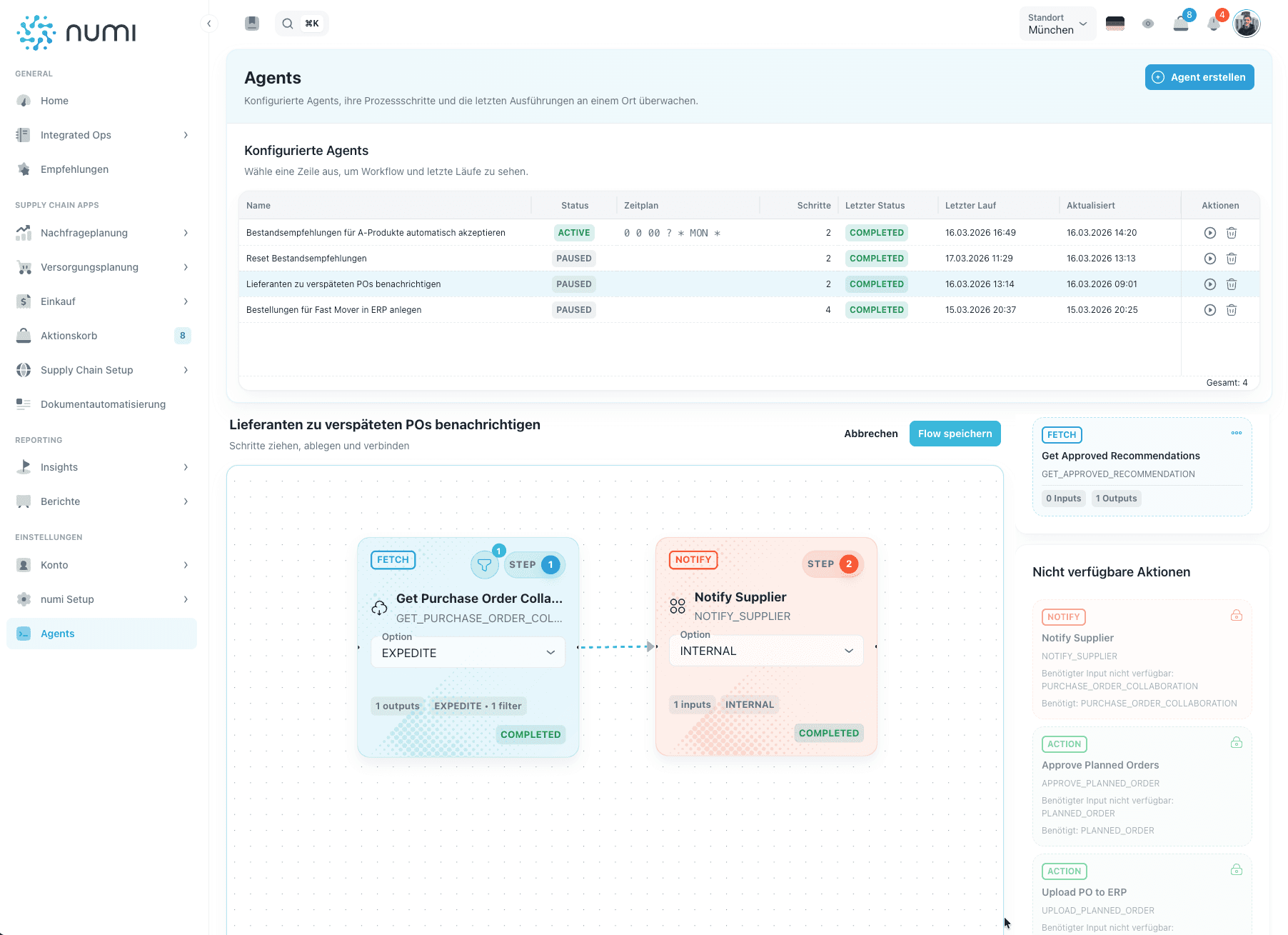The image size is (1288, 935).
Task: Click the bookmark icon in the top bar
Action: pos(251,24)
